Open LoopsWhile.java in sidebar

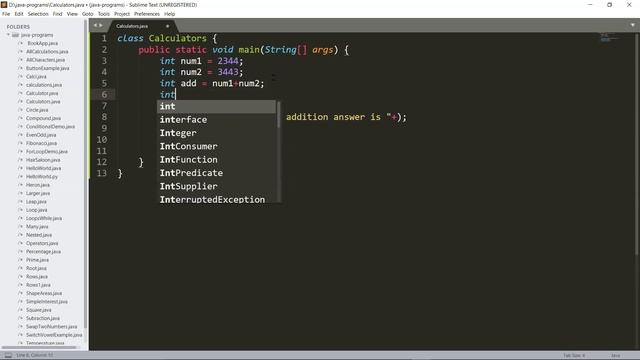[44, 218]
